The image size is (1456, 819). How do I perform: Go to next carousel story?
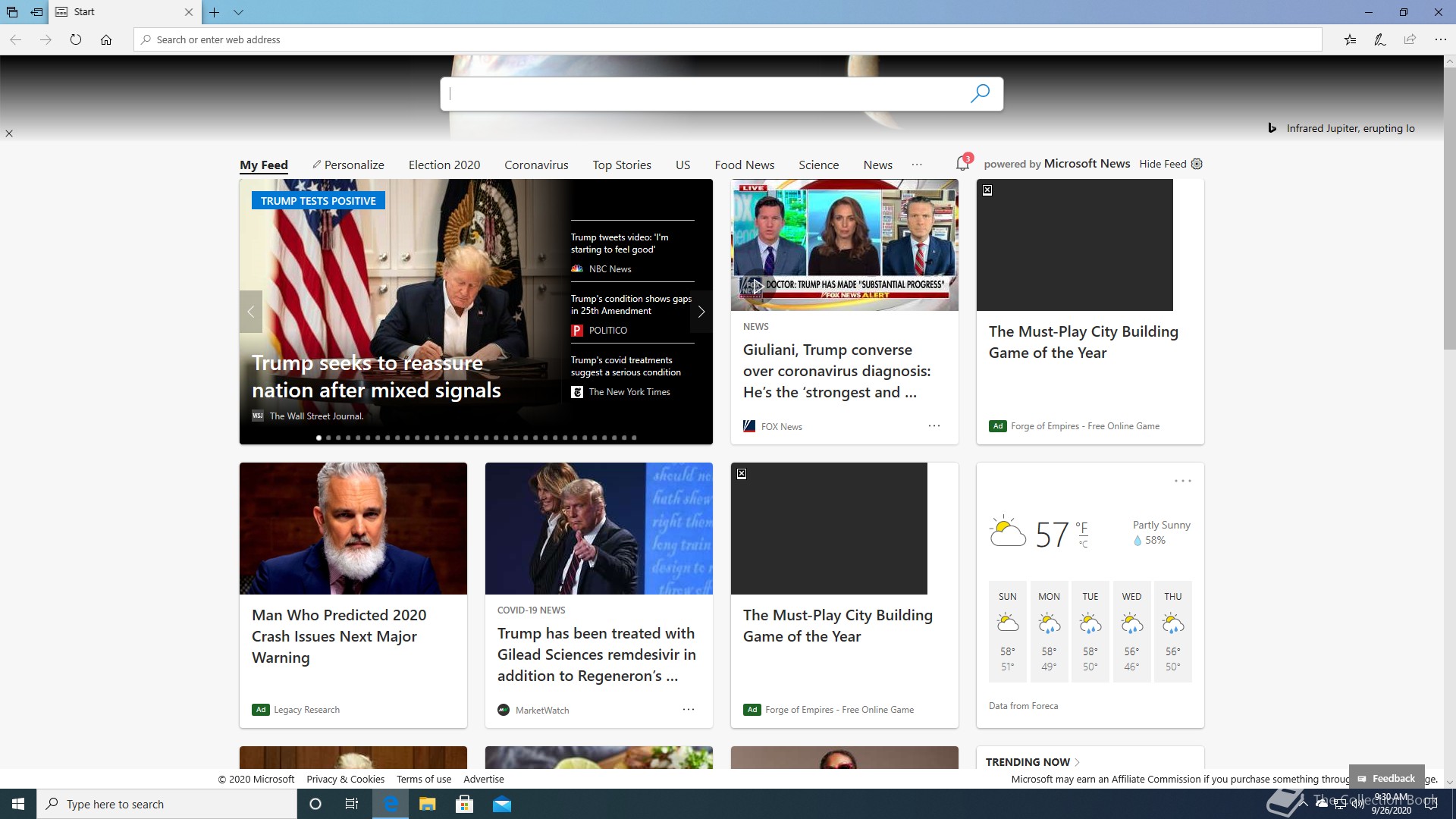(701, 312)
